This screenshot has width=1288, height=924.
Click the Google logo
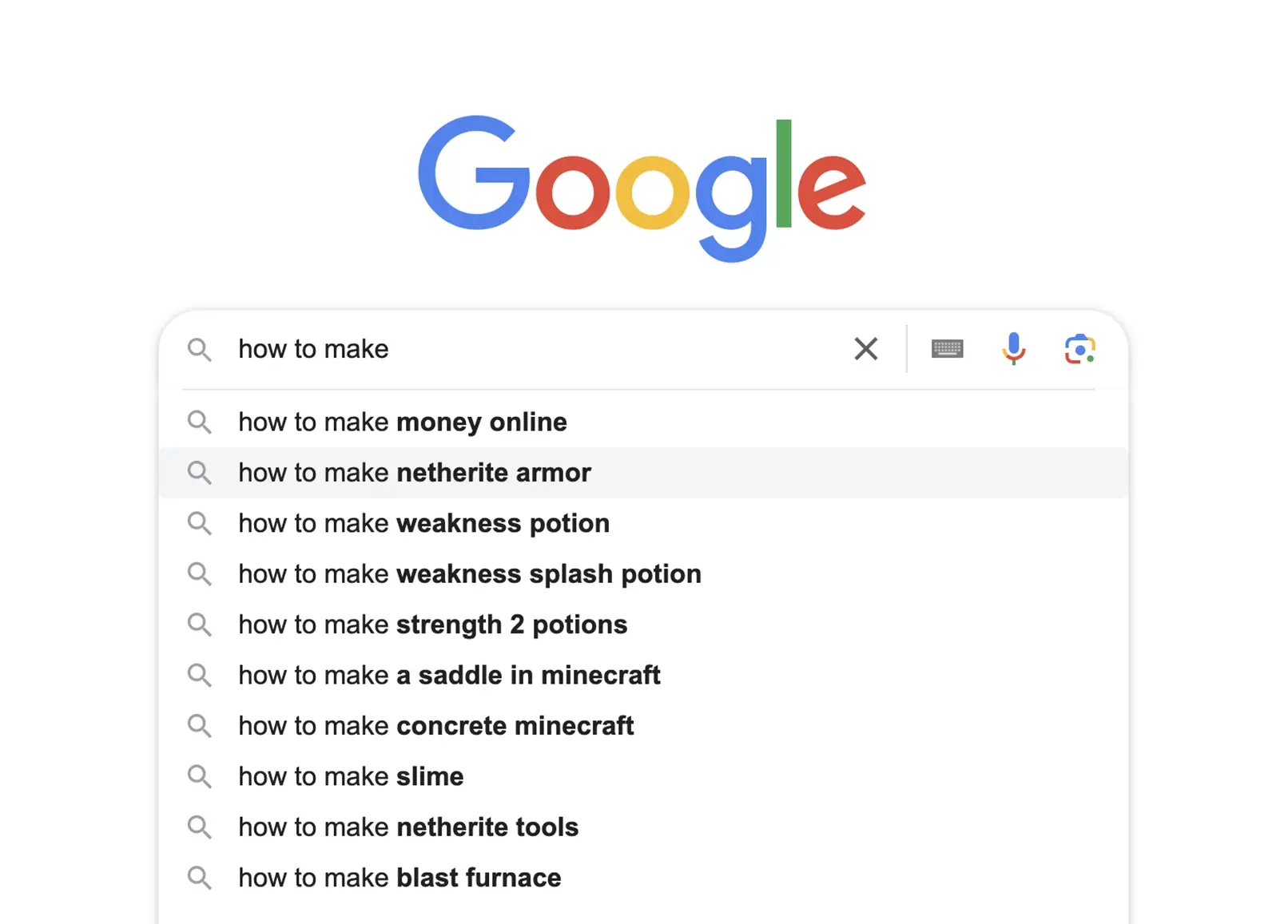tap(642, 187)
